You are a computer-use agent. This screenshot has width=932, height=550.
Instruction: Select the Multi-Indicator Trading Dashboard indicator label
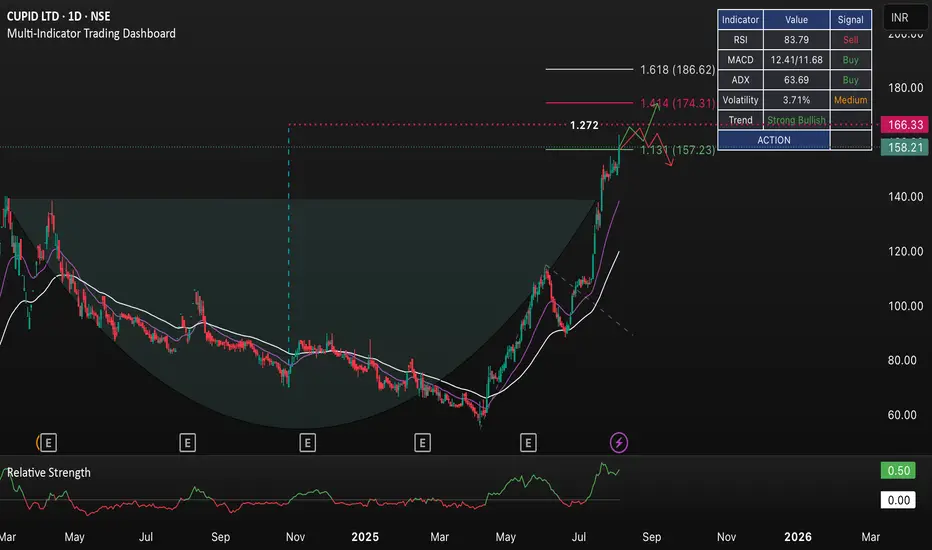click(x=91, y=33)
